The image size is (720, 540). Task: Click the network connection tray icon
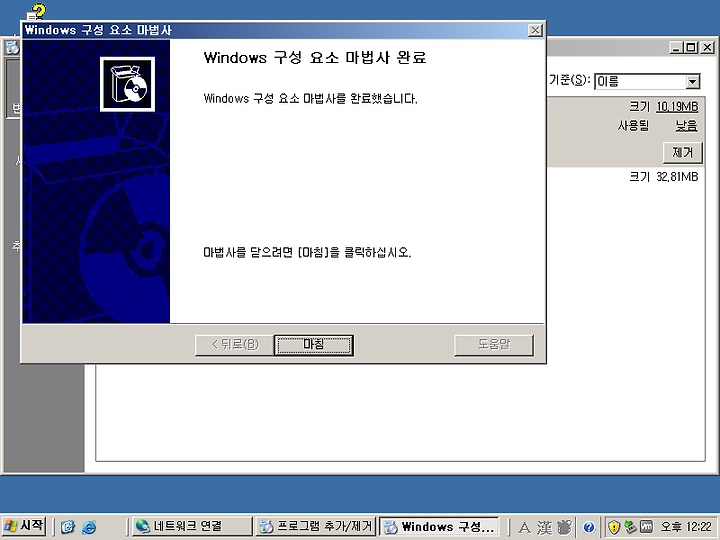click(x=630, y=527)
